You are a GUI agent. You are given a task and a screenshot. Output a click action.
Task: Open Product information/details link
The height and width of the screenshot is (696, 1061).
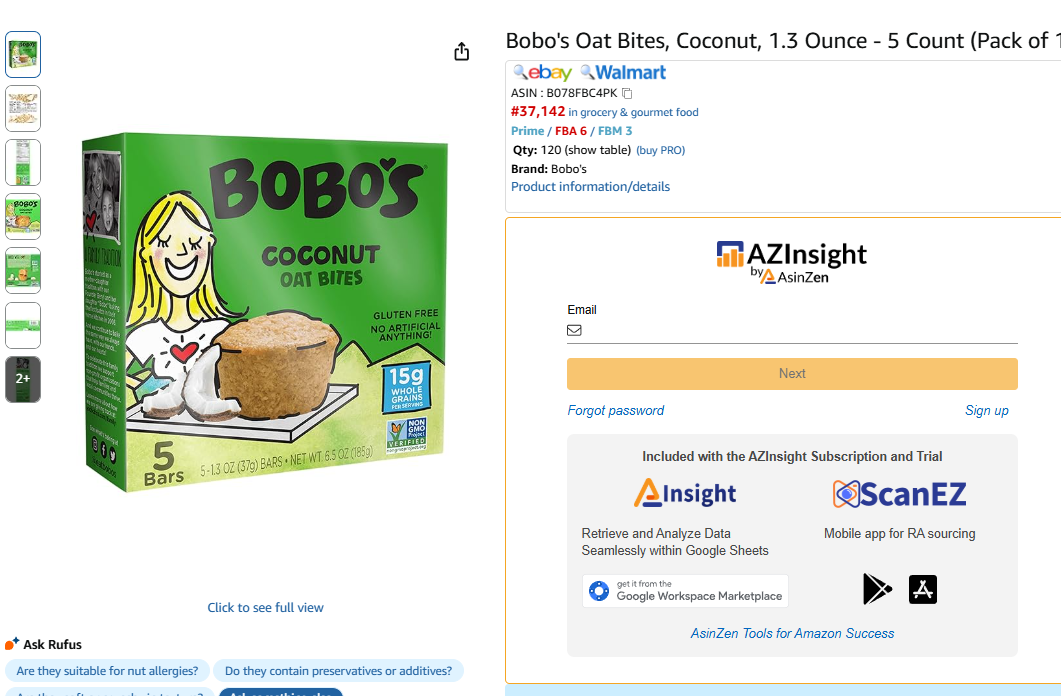tap(590, 187)
